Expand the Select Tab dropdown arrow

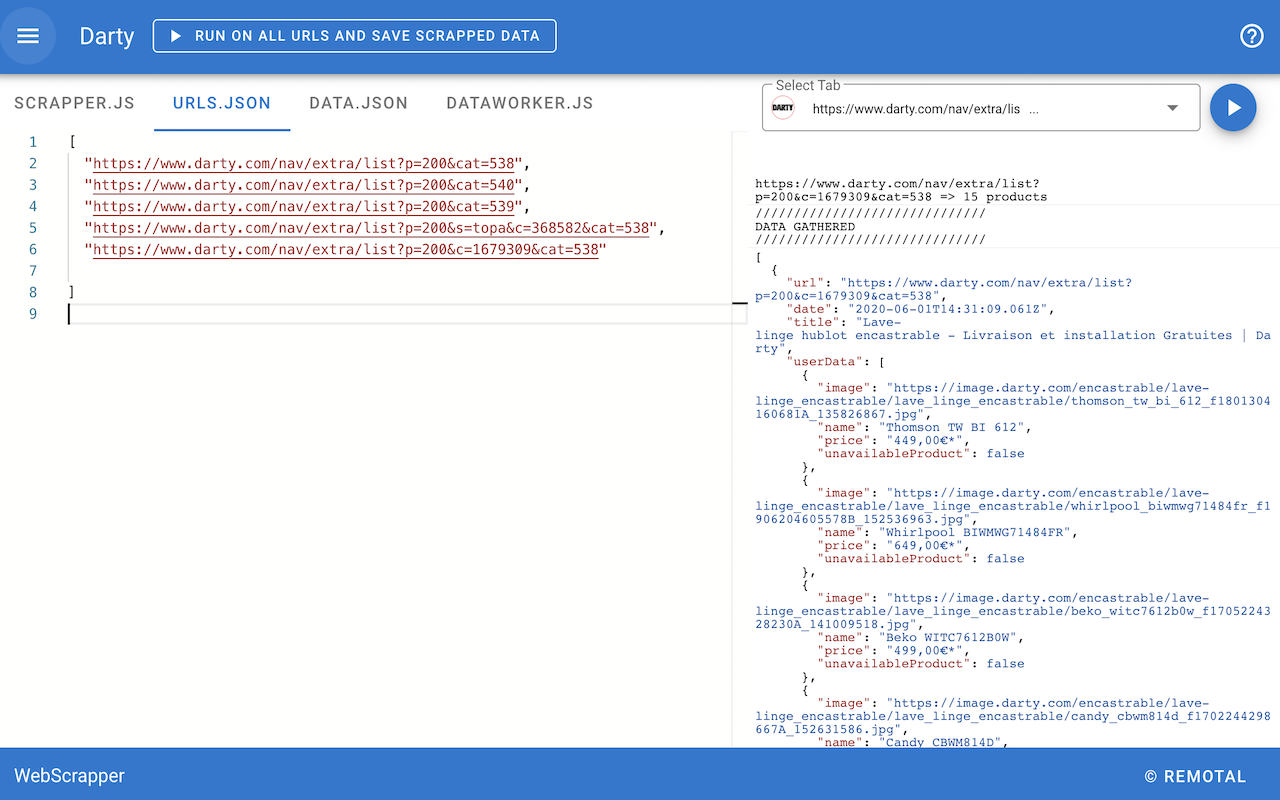click(1173, 108)
